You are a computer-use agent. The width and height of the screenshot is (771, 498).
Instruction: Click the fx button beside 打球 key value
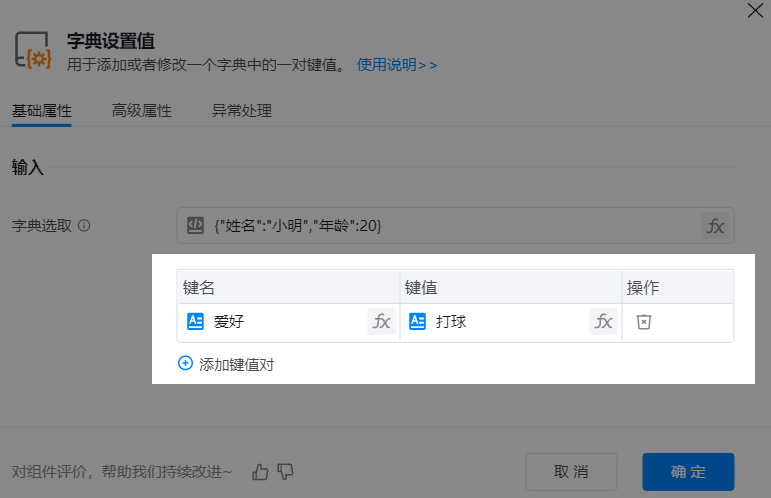tap(603, 322)
